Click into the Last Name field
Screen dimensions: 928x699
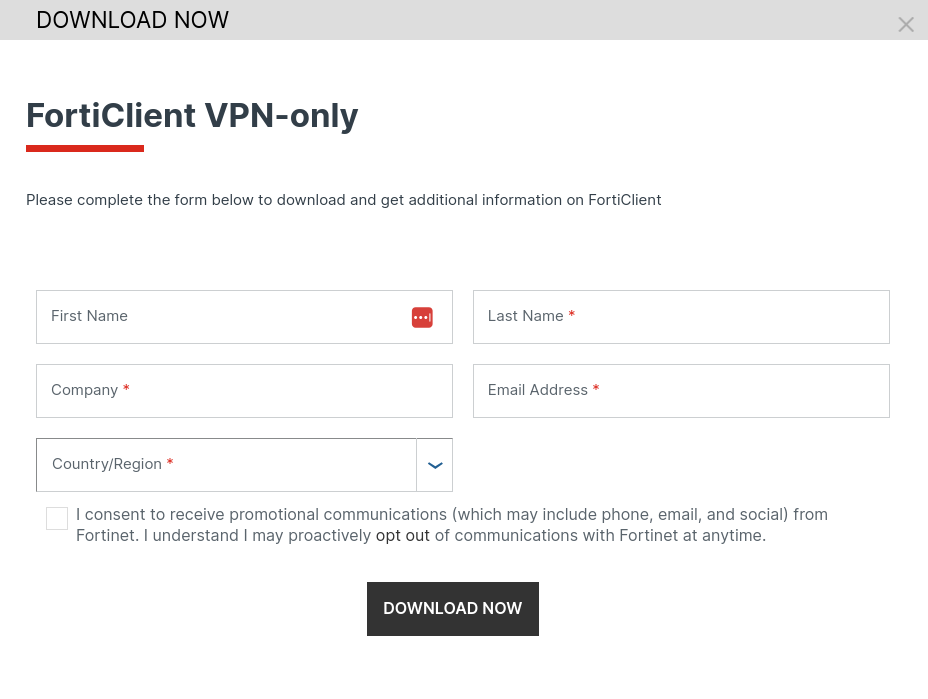tap(700, 317)
